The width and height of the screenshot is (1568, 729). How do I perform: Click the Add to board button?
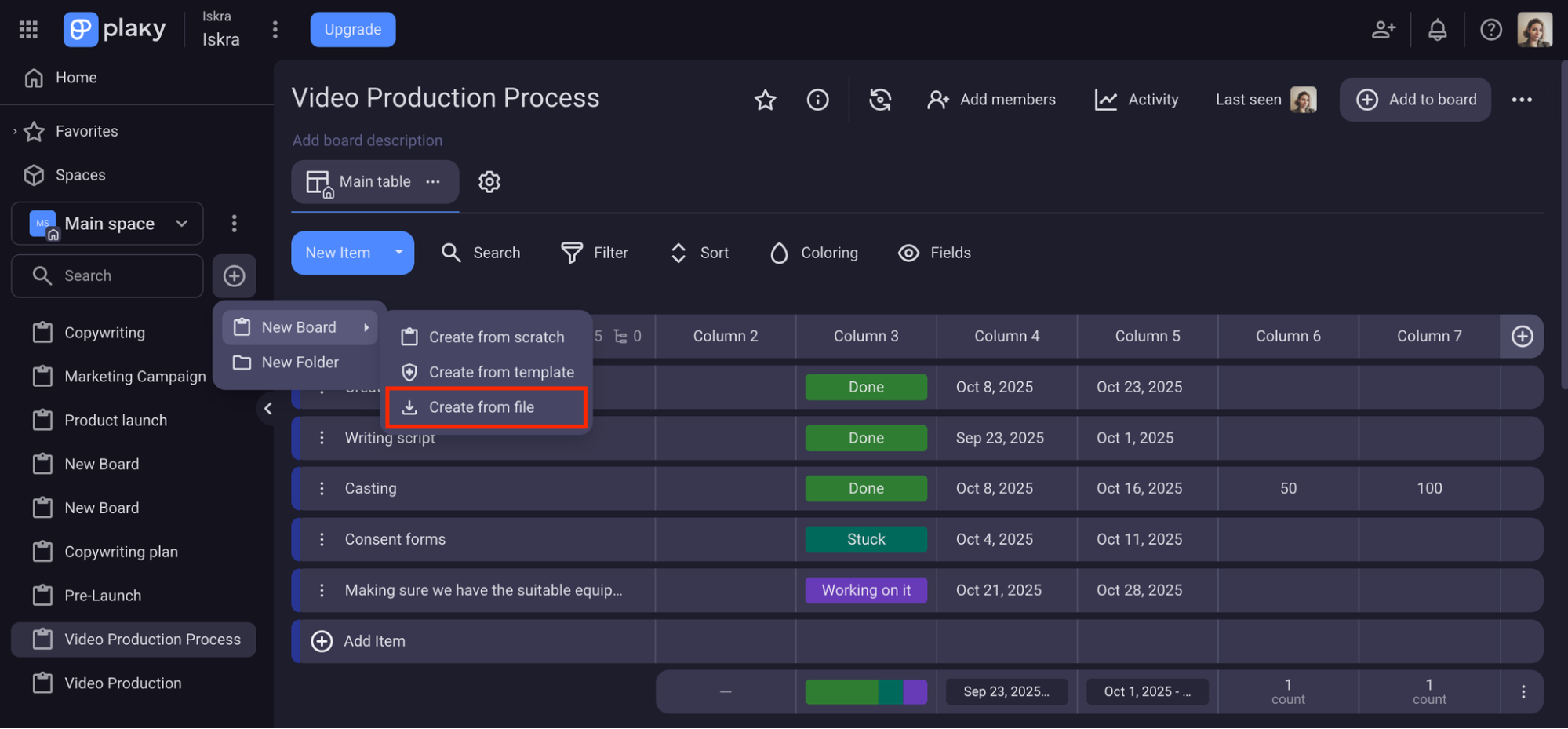[1415, 100]
